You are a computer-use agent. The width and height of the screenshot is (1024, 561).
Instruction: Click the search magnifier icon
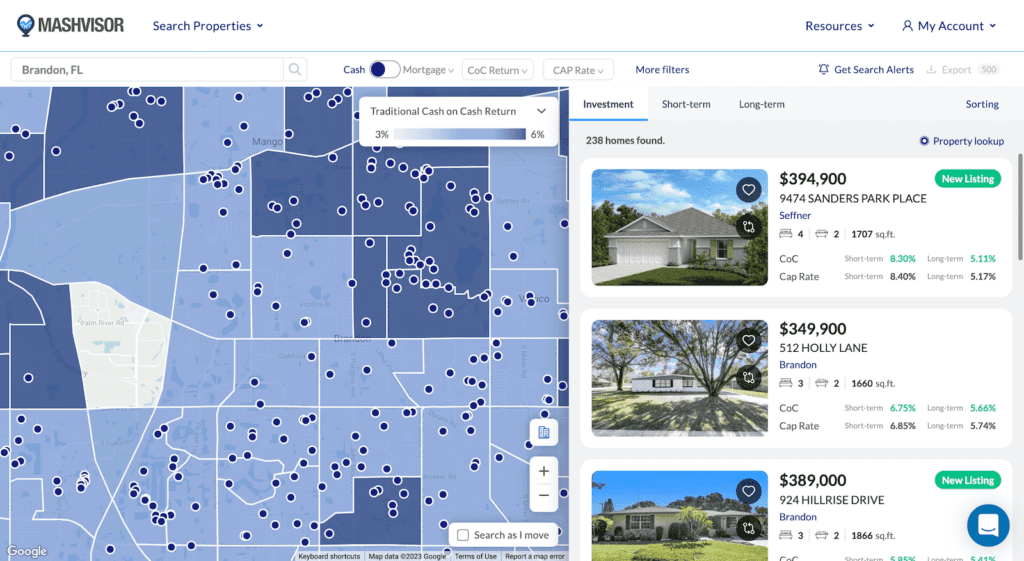295,69
